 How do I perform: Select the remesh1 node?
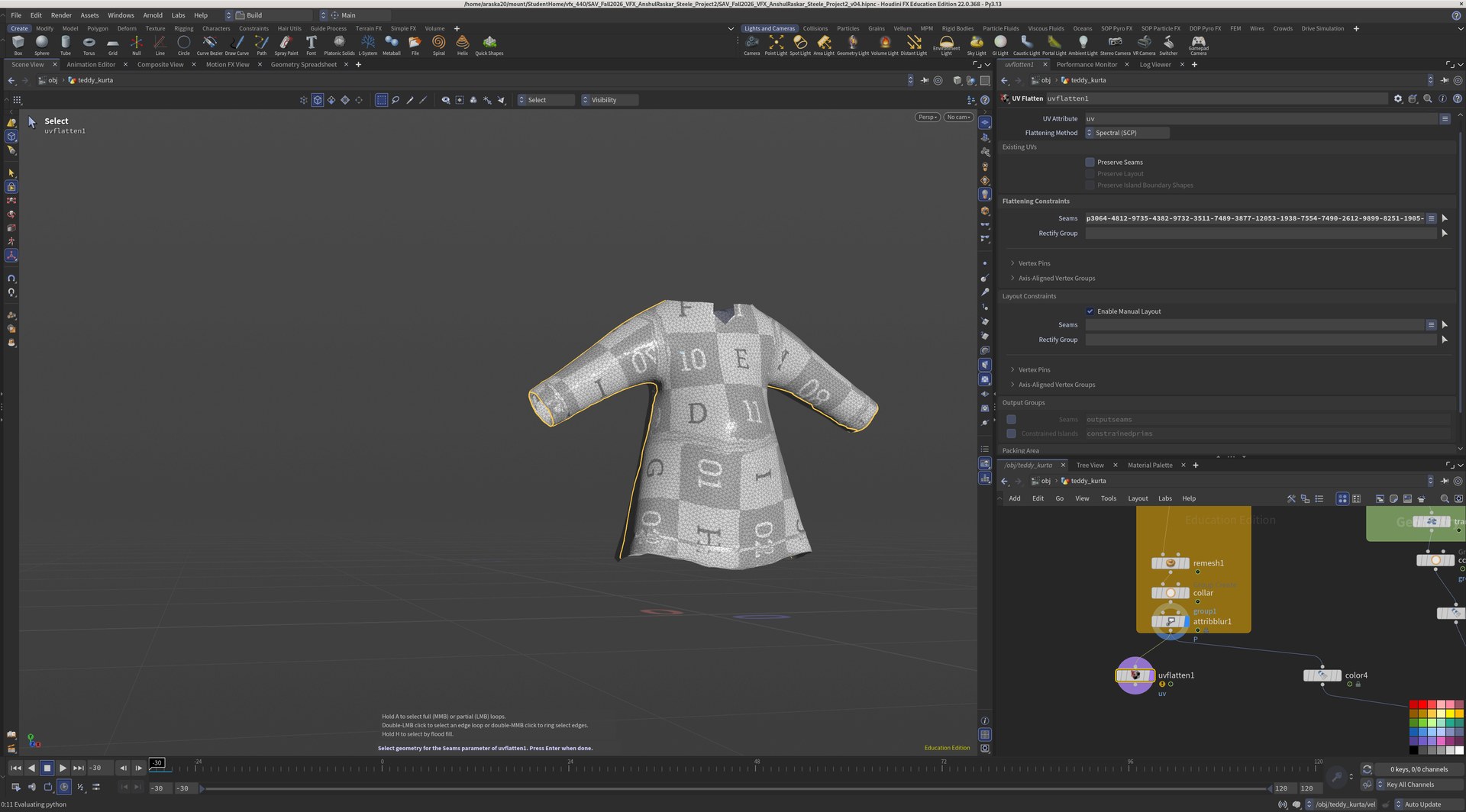click(1171, 563)
